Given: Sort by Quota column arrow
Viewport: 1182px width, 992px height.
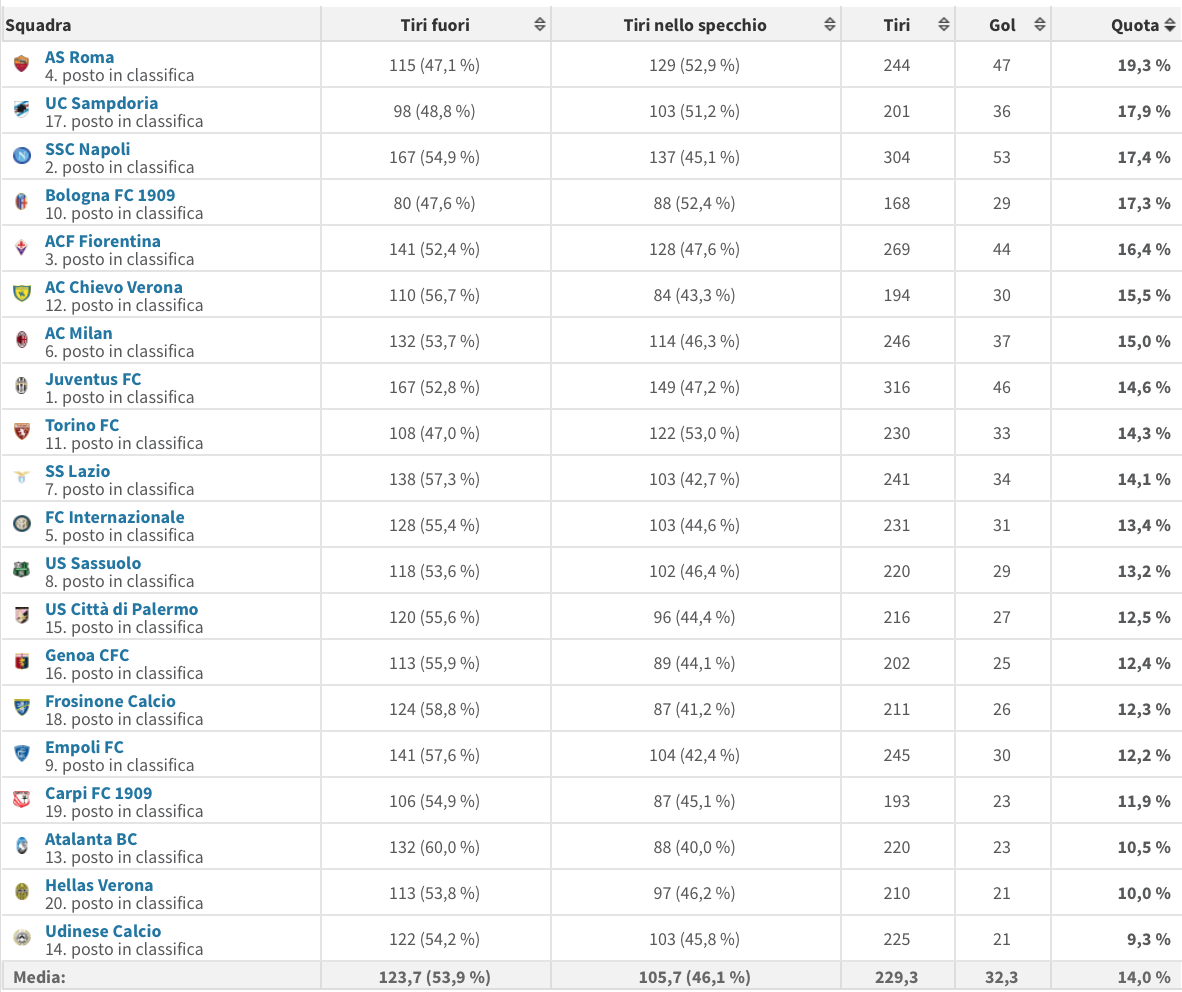Looking at the screenshot, I should [1170, 25].
